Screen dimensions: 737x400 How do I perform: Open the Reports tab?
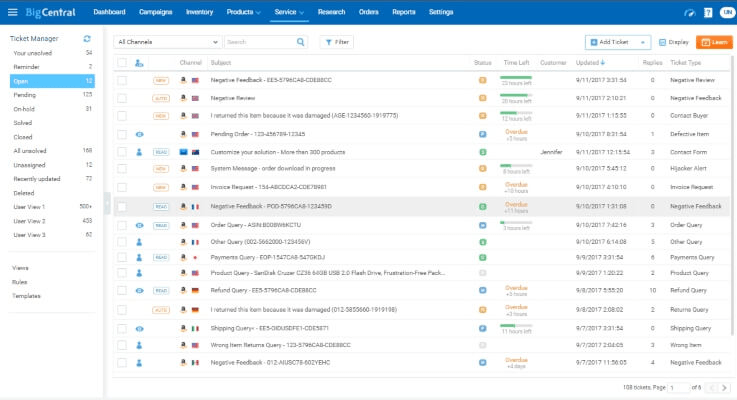tap(404, 12)
